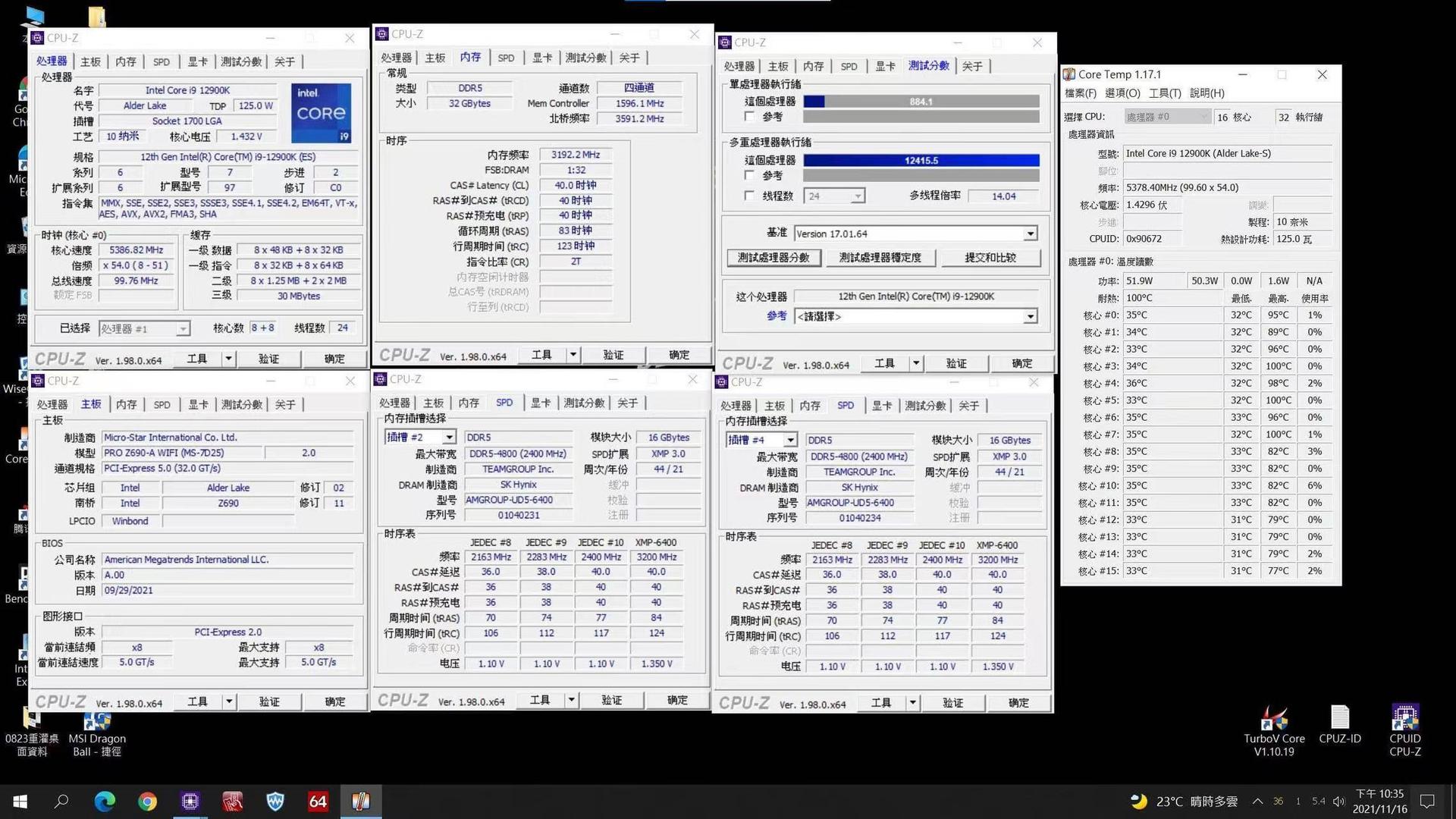The height and width of the screenshot is (819, 1456).
Task: Enable the 参考 checkbox under single-thread score
Action: [x=749, y=117]
